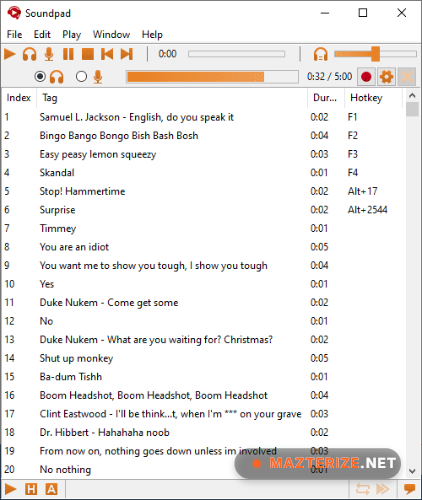Select 'You want me to show you tough' row
The image size is (422, 500).
click(204, 266)
